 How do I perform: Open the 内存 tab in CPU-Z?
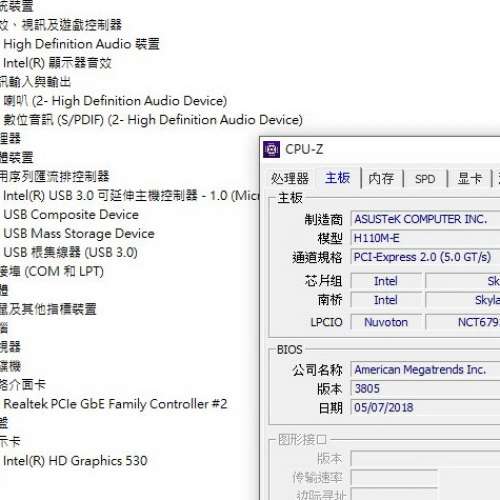coord(381,179)
